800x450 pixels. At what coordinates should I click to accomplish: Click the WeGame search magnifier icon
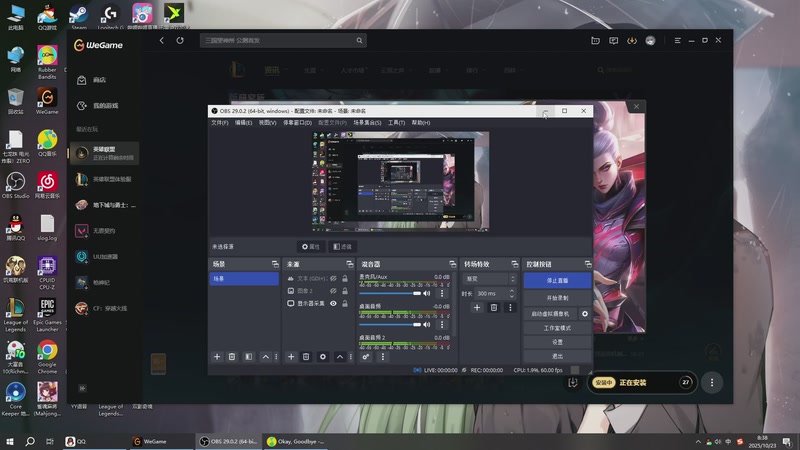point(359,40)
